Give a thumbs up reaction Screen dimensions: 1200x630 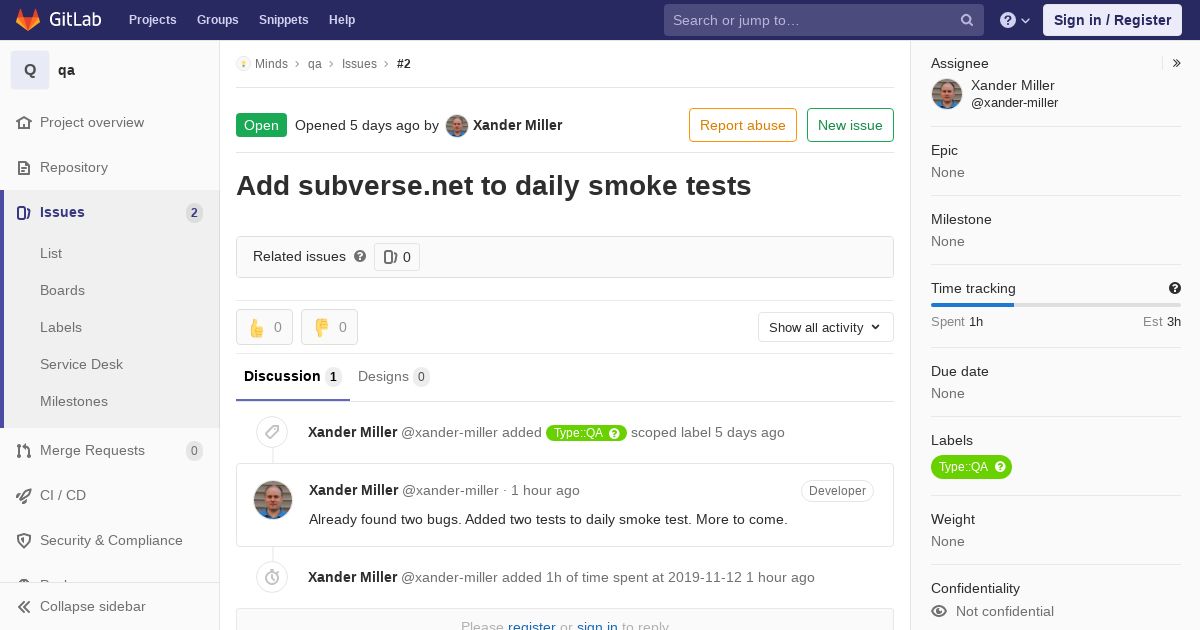pyautogui.click(x=264, y=327)
